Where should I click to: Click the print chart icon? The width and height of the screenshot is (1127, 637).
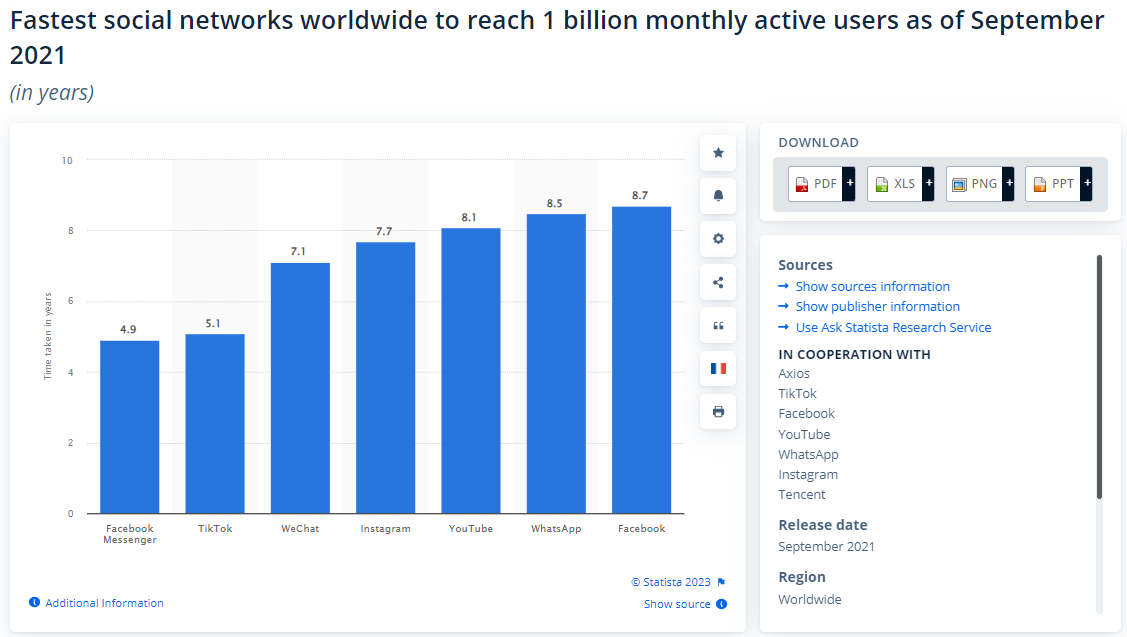717,411
